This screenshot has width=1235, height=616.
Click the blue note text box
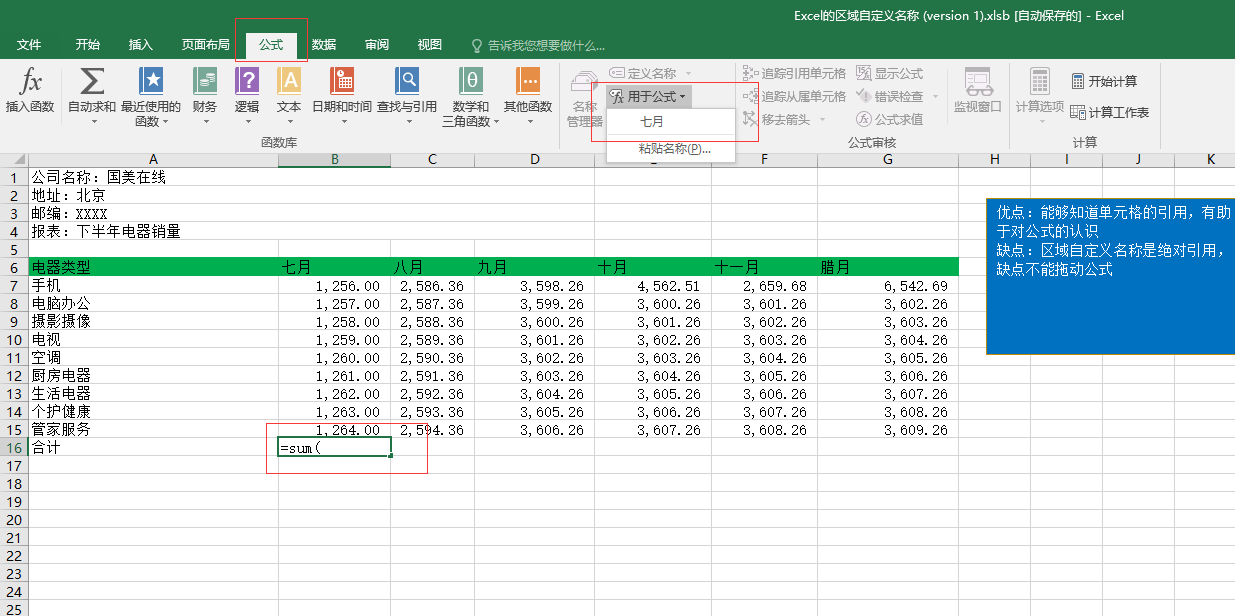pos(1110,275)
